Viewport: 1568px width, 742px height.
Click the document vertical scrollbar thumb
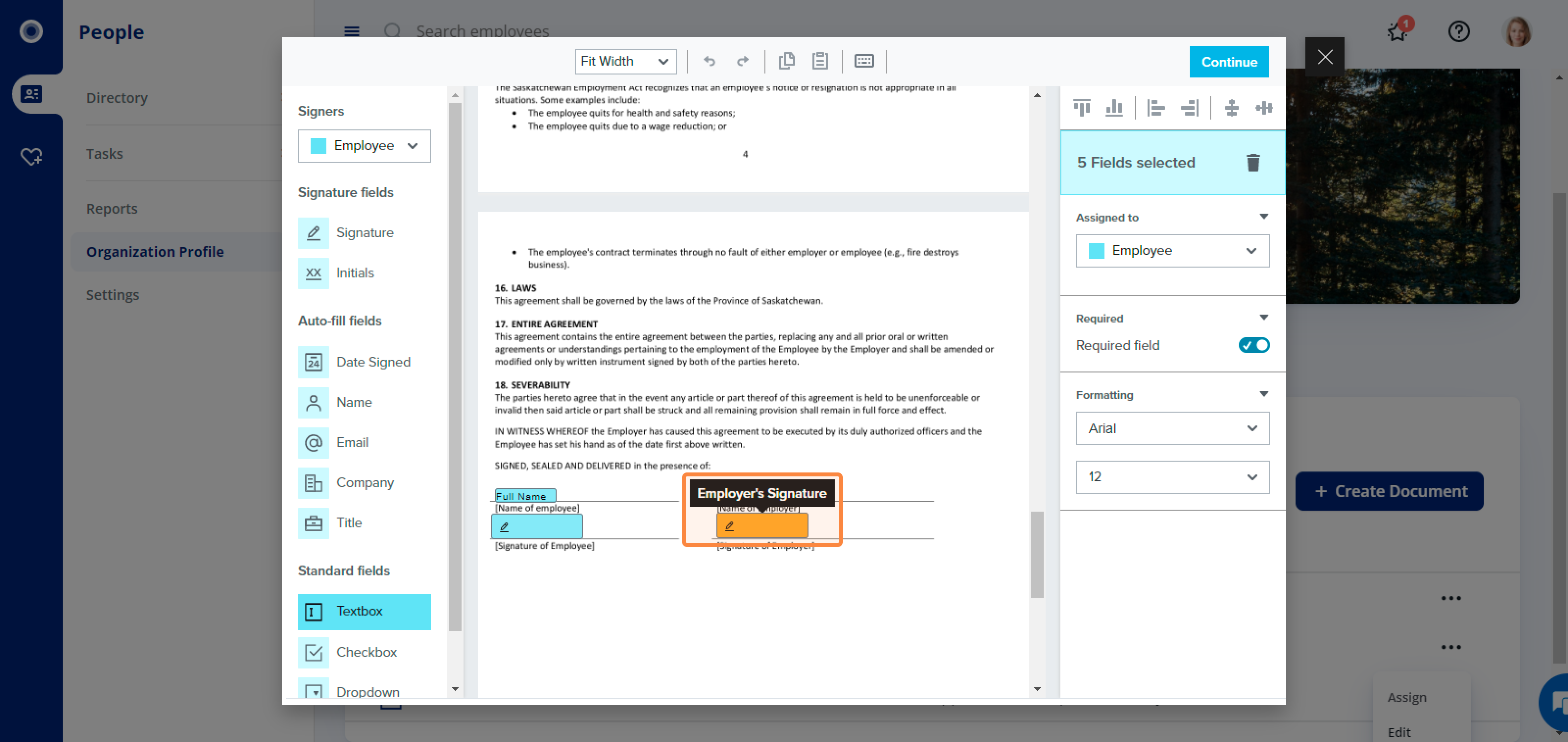[1037, 555]
